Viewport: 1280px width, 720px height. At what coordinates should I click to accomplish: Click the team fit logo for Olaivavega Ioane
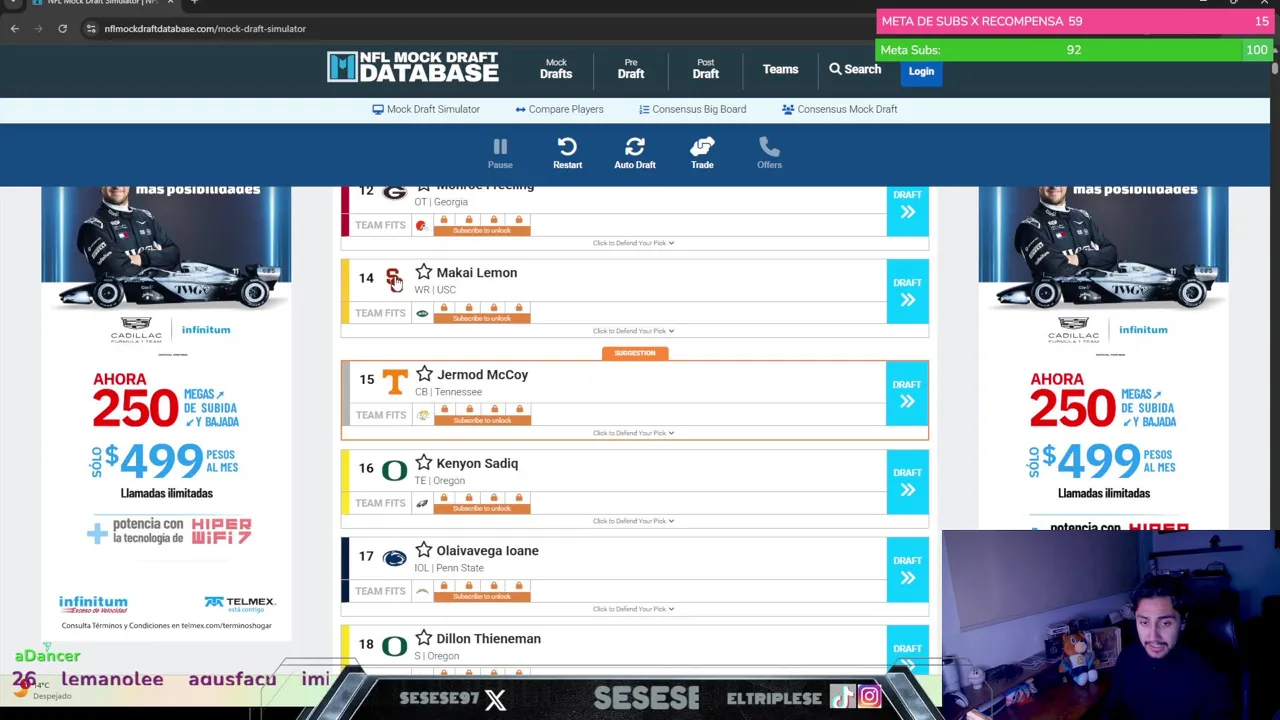coord(422,591)
